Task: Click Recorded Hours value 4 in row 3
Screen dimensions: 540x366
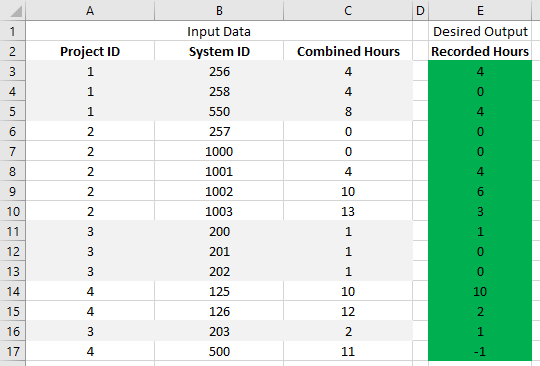Action: pyautogui.click(x=480, y=71)
